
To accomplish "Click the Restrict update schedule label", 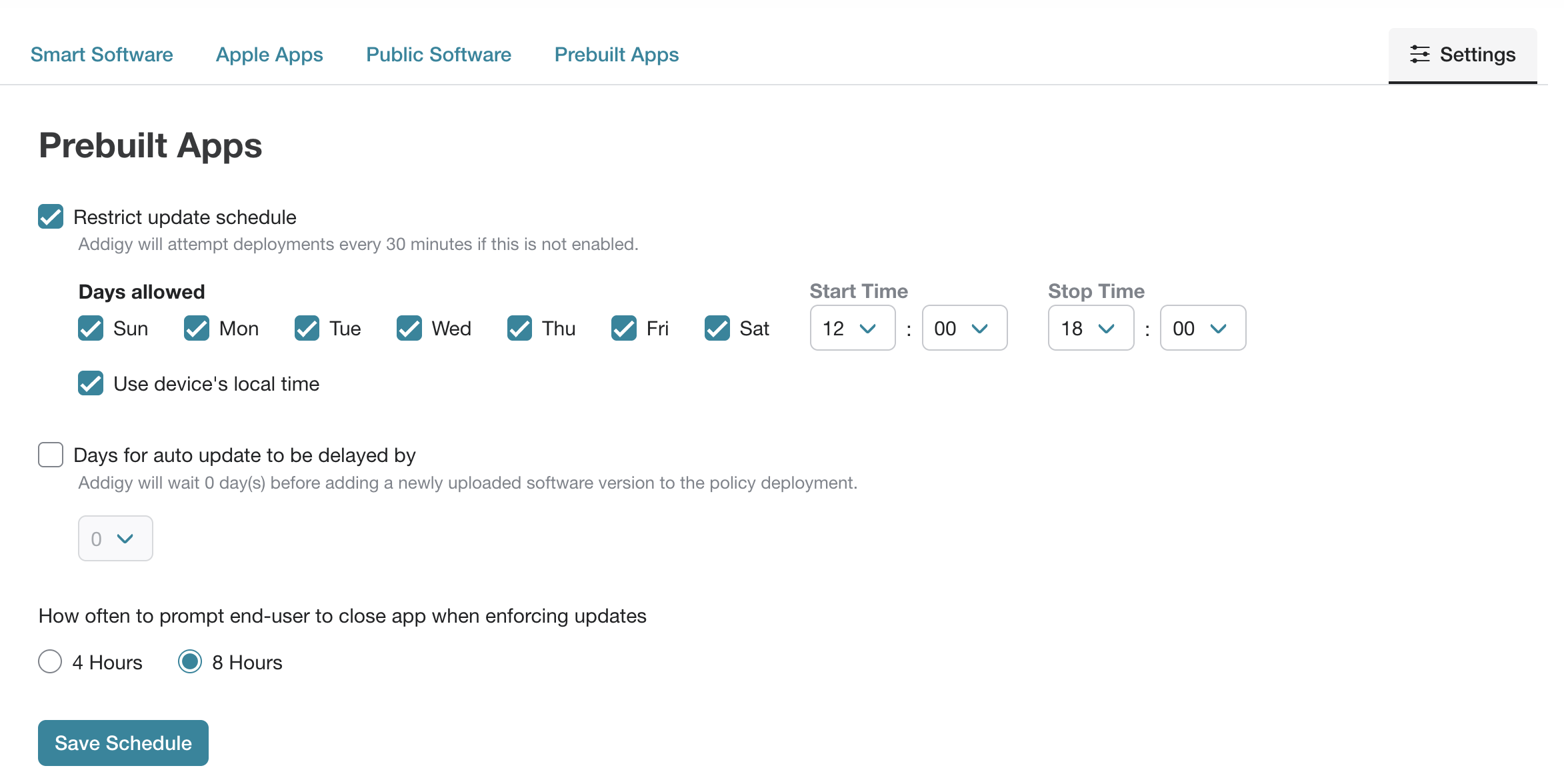I will pyautogui.click(x=185, y=217).
